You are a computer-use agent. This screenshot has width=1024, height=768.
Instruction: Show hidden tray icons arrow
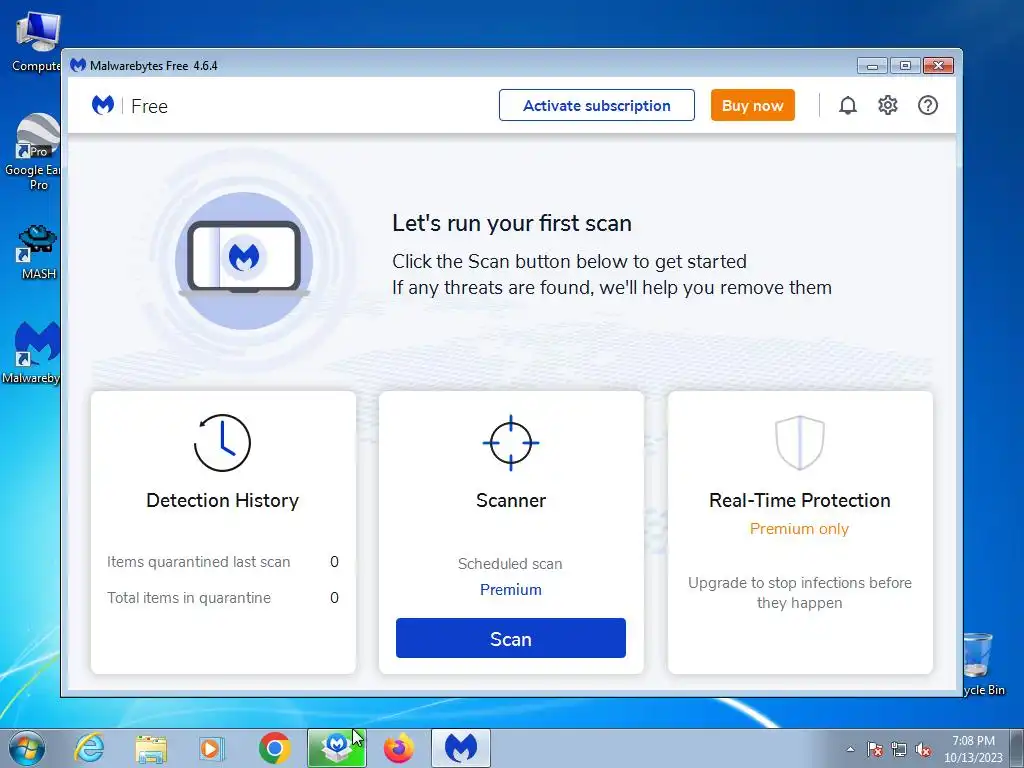coord(850,749)
